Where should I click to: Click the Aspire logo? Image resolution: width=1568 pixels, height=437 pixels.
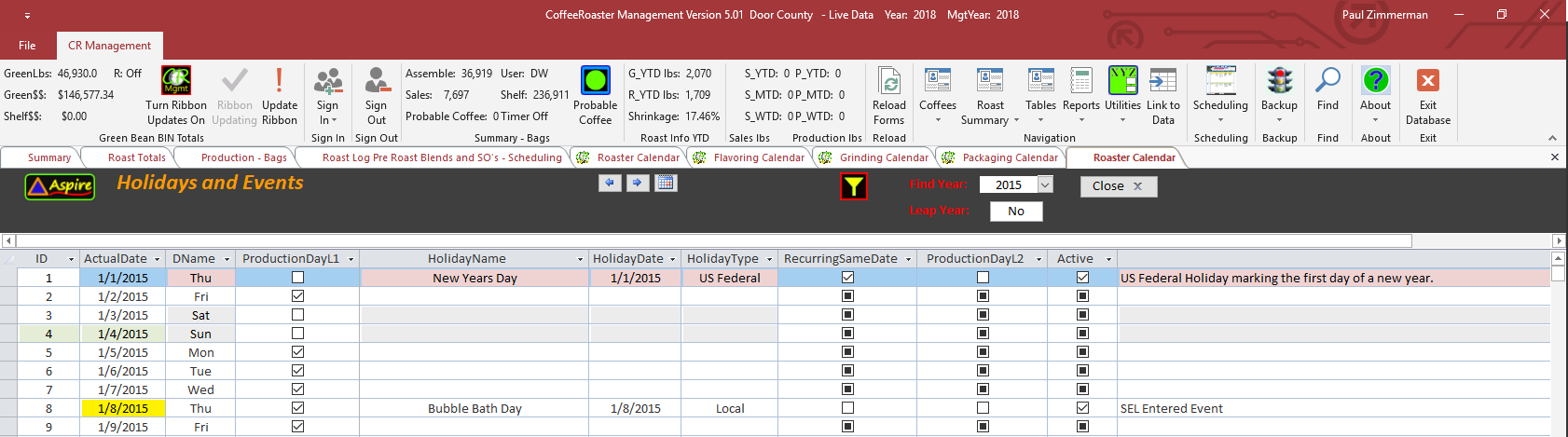pos(60,186)
